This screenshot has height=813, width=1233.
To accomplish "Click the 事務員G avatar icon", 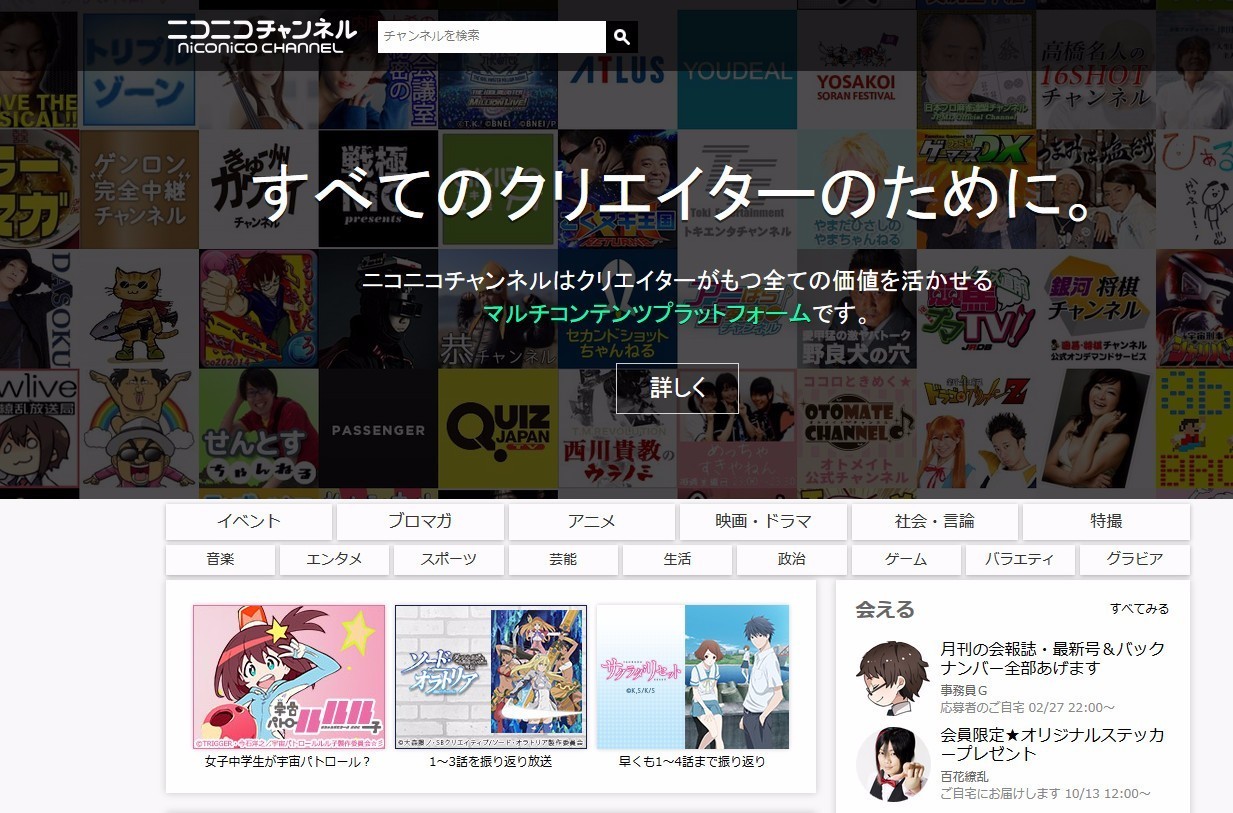I will (x=892, y=678).
